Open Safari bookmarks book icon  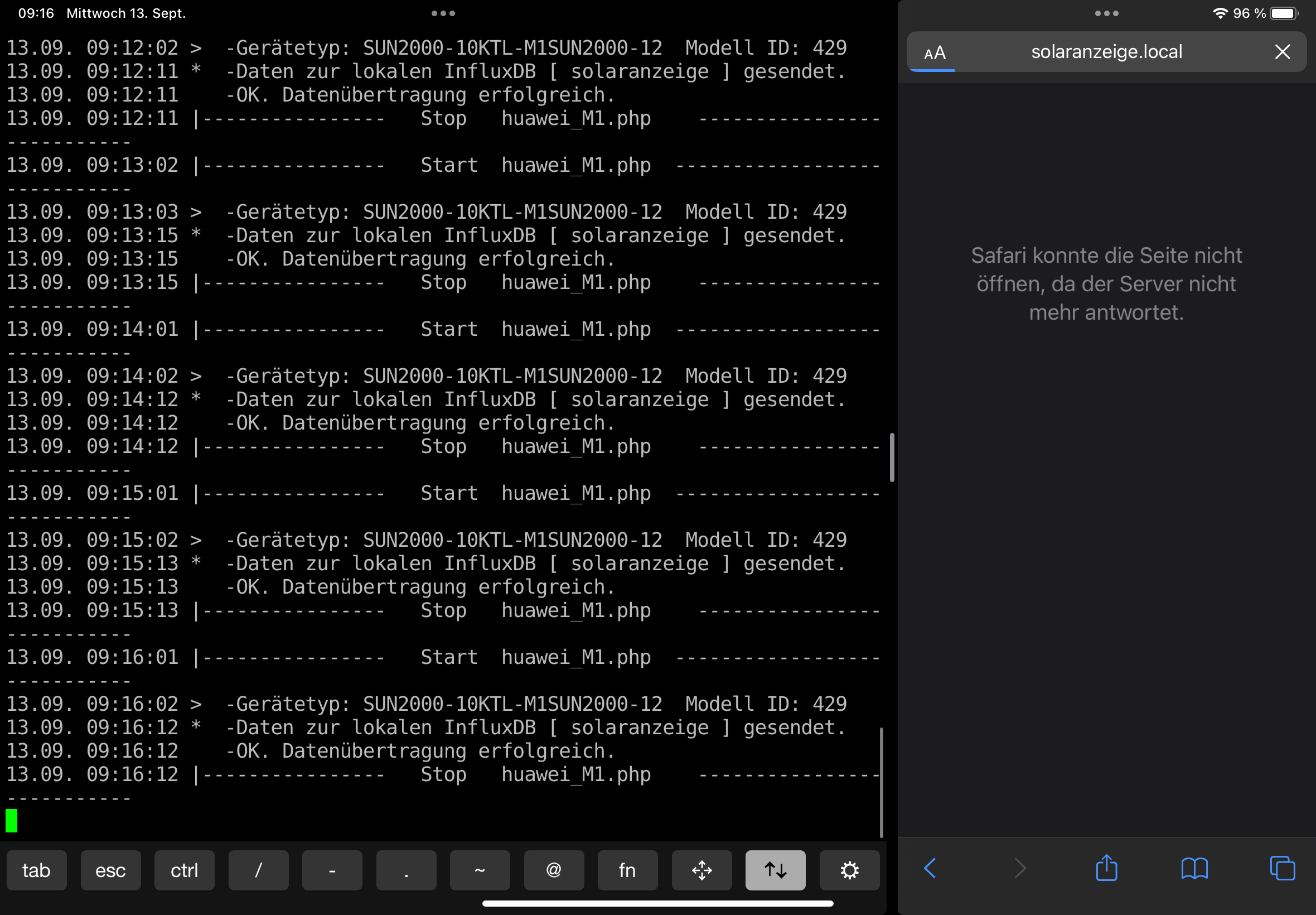pyautogui.click(x=1194, y=868)
